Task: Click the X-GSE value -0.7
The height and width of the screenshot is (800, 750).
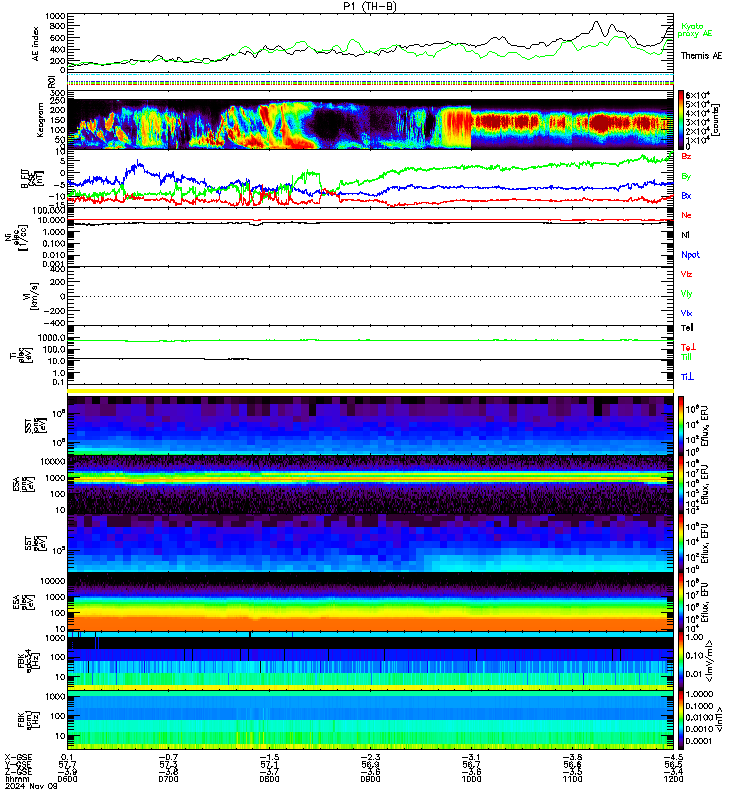Action: pos(168,757)
